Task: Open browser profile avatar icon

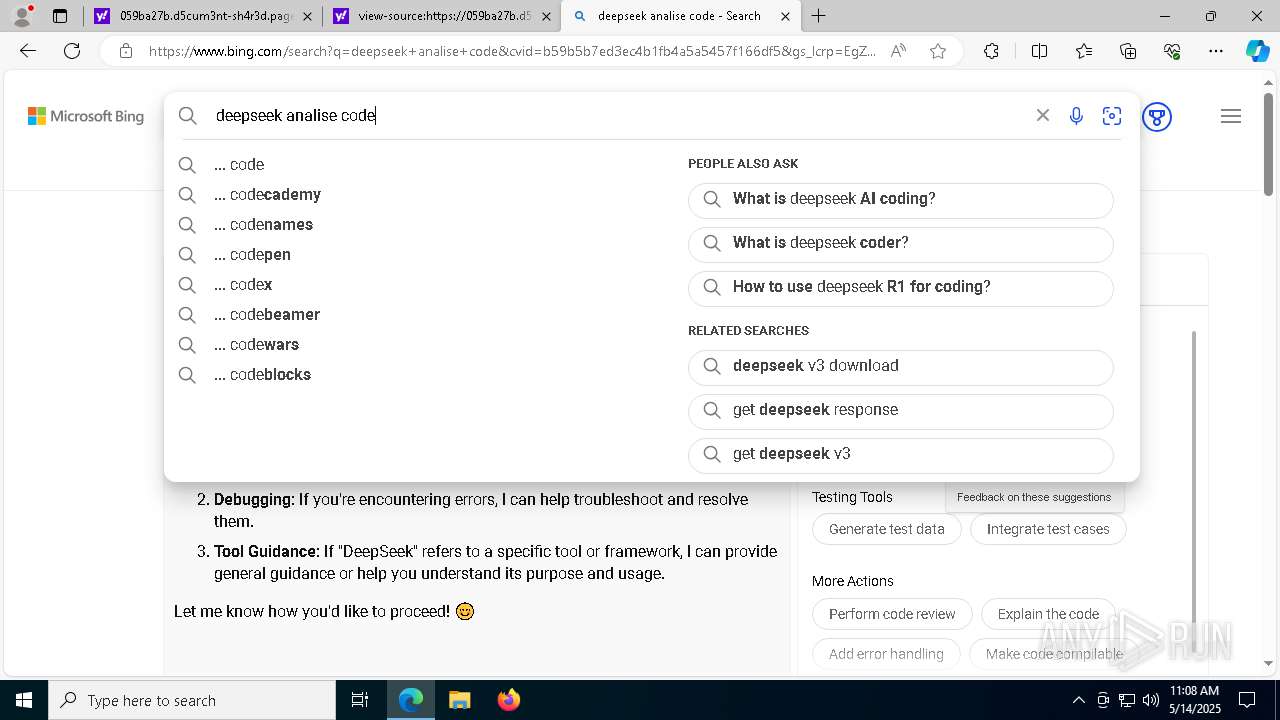Action: pos(22,16)
